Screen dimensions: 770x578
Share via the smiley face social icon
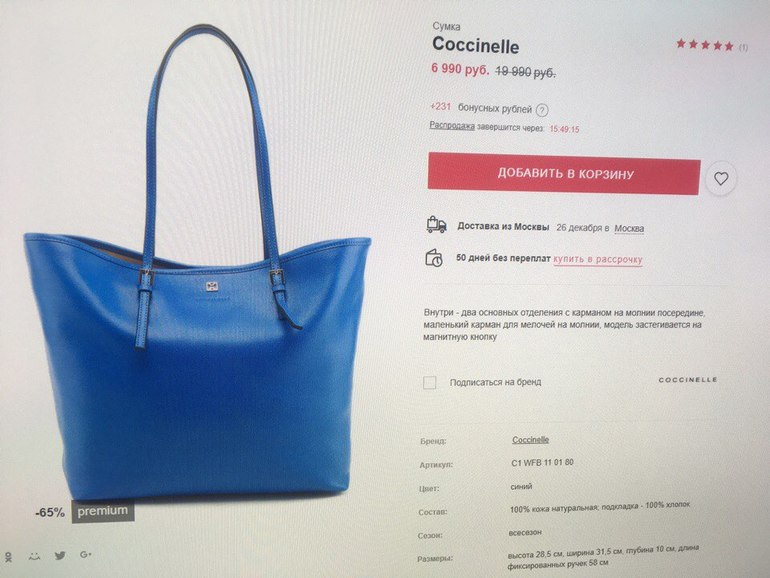(34, 556)
